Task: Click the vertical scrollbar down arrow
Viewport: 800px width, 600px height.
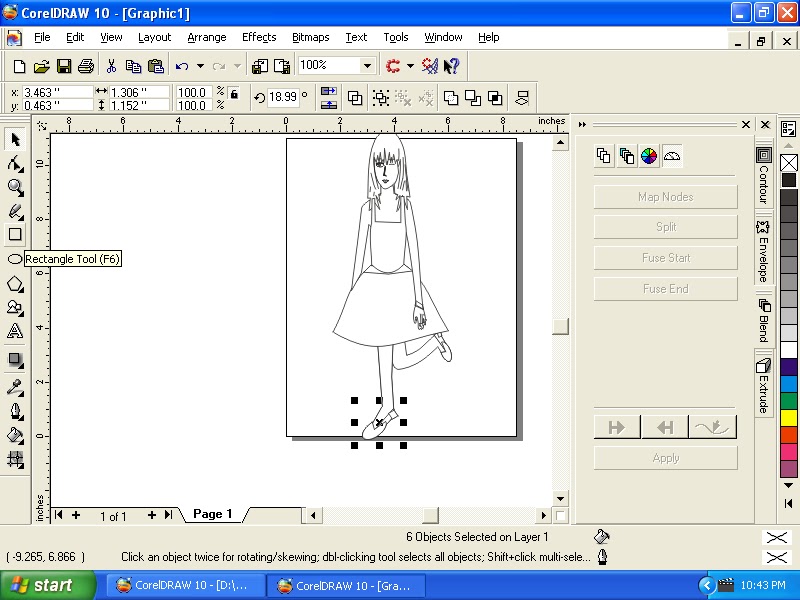Action: coord(560,498)
